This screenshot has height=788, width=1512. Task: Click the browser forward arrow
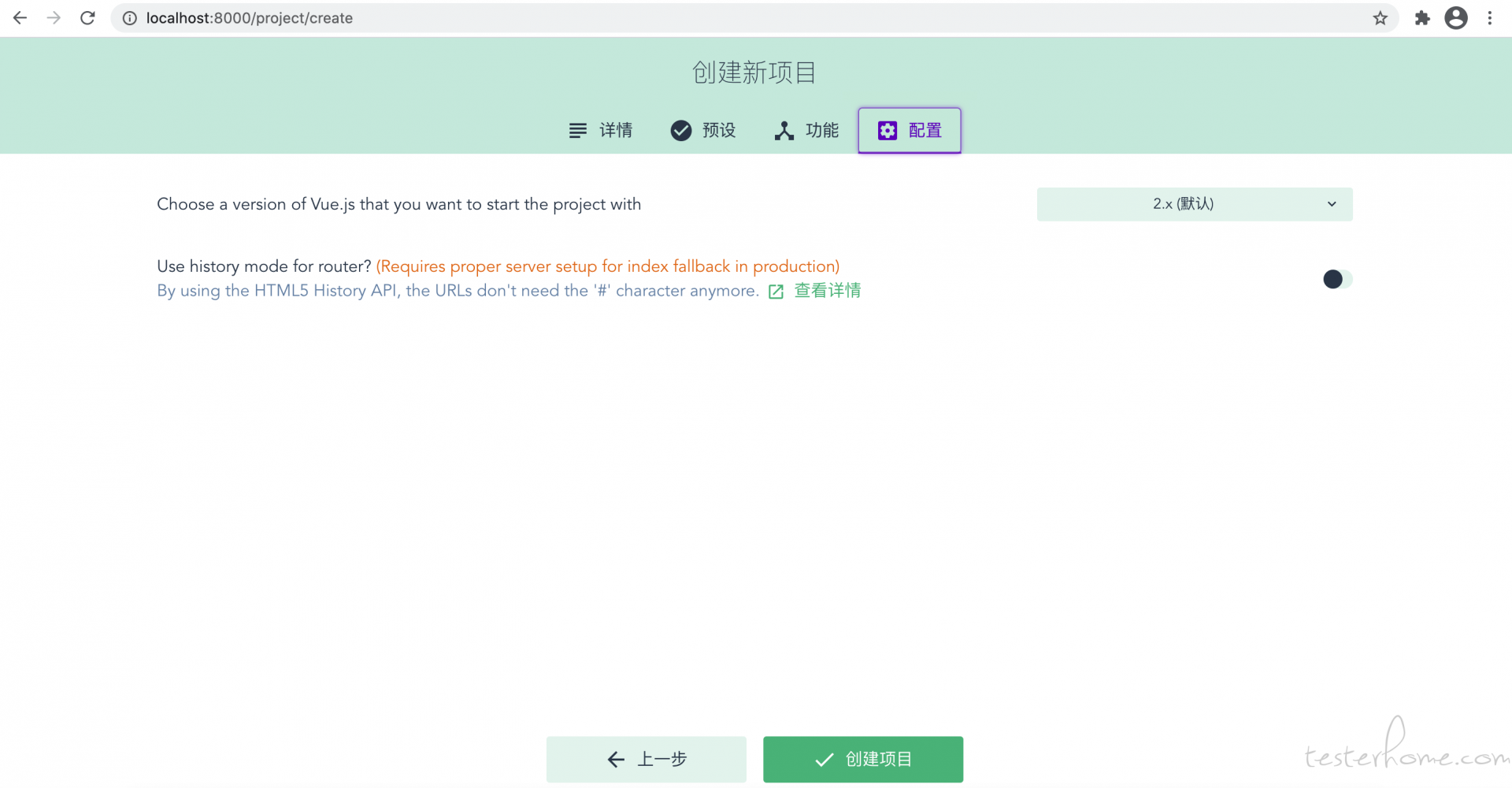point(54,18)
